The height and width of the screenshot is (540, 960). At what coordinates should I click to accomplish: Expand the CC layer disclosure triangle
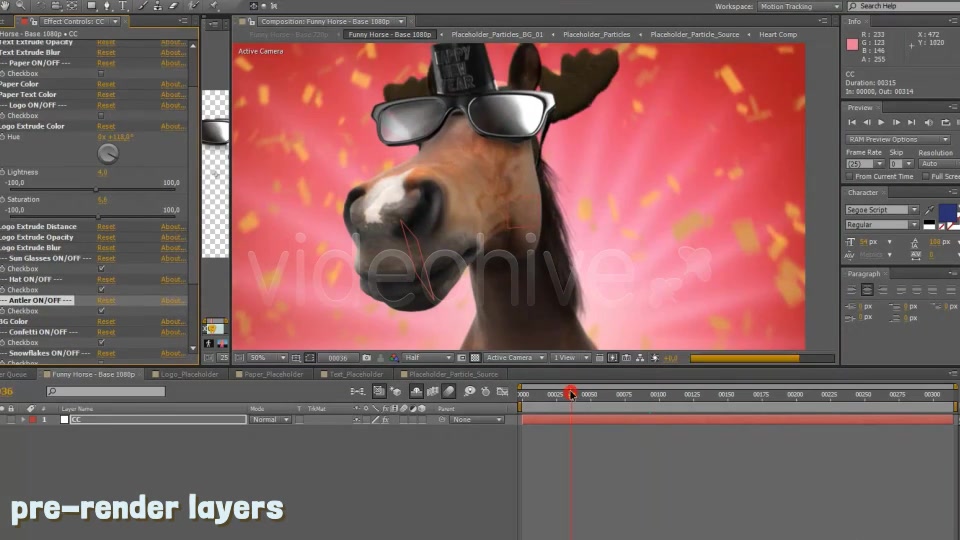[23, 420]
